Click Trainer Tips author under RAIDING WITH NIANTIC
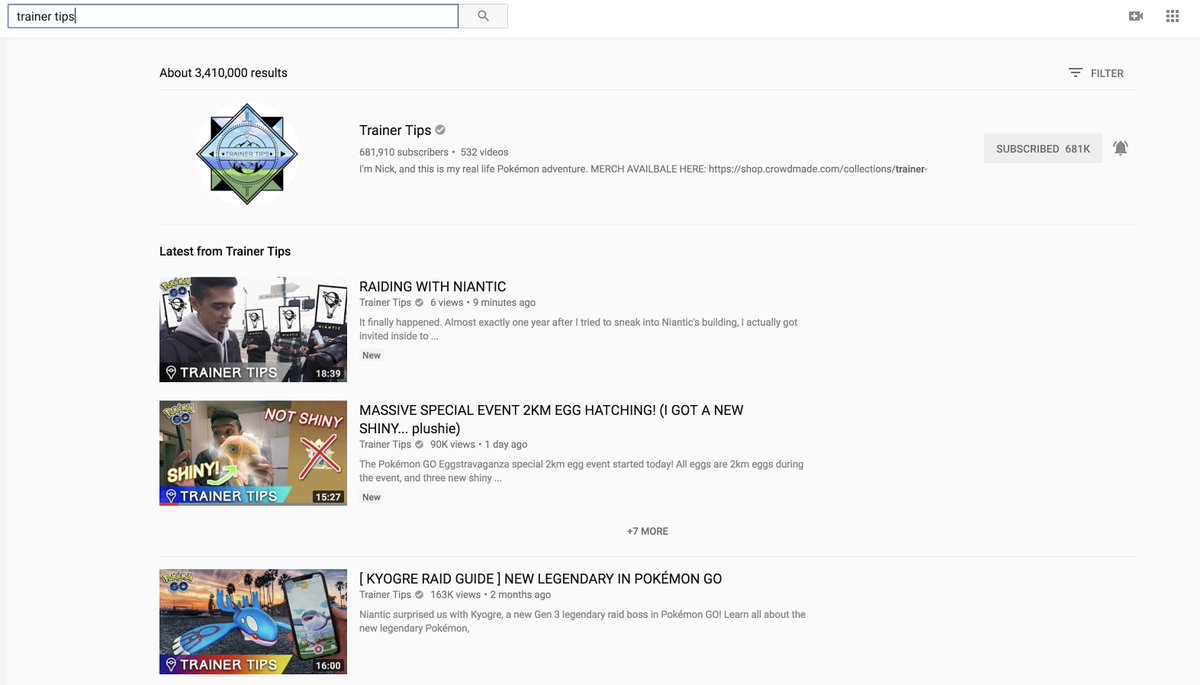Image resolution: width=1200 pixels, height=685 pixels. pyautogui.click(x=385, y=302)
